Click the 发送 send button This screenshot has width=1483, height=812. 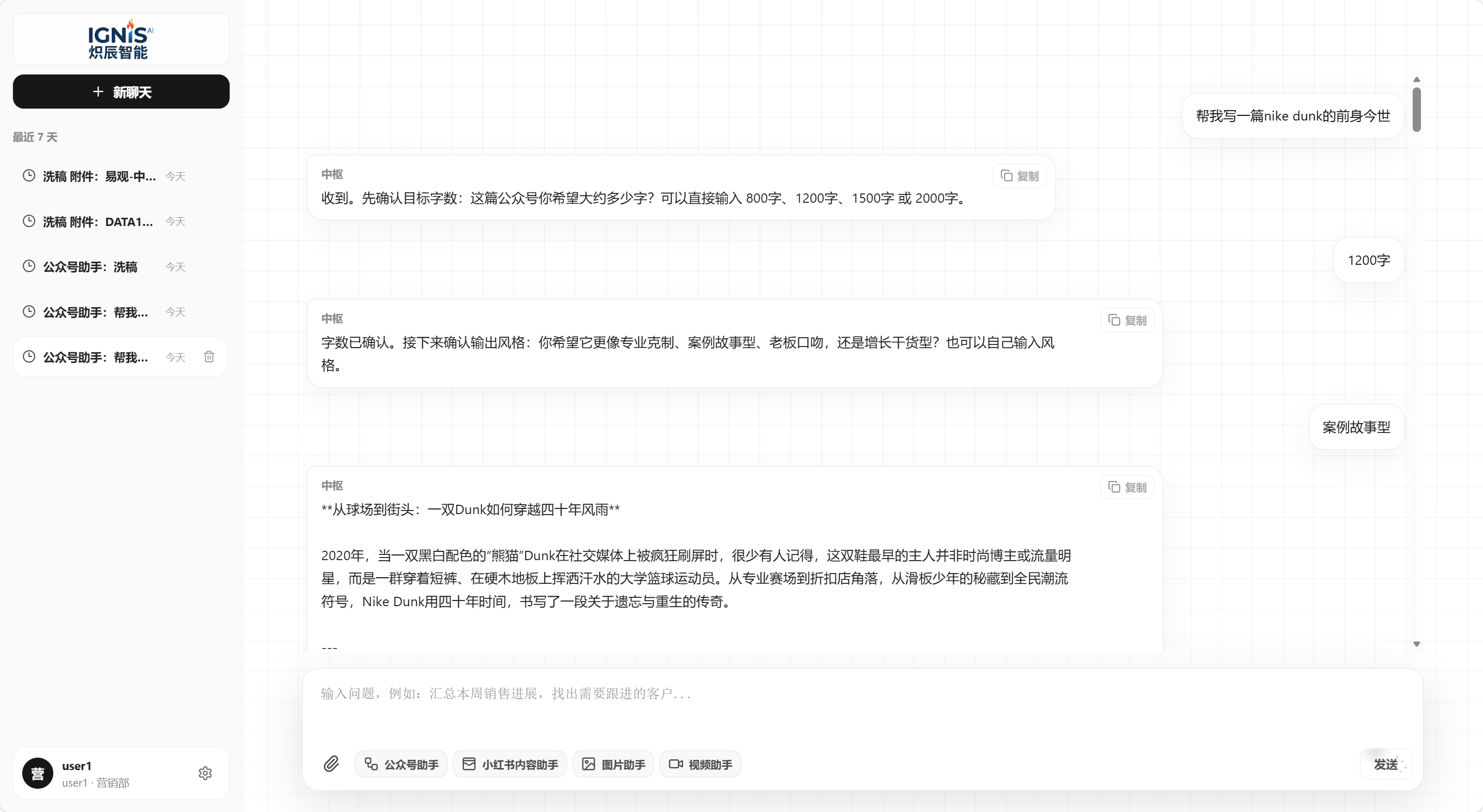click(x=1385, y=764)
